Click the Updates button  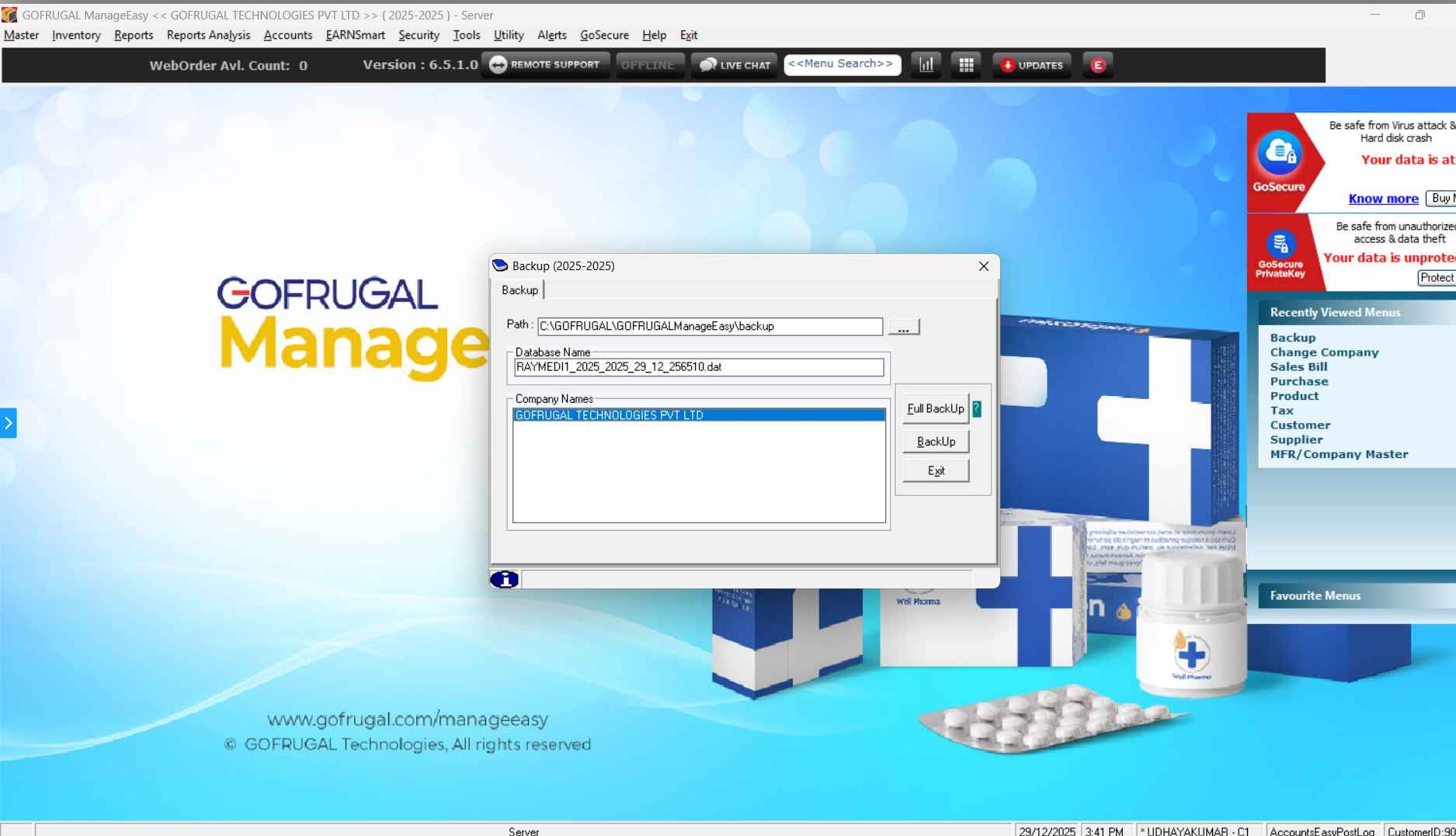[x=1031, y=65]
